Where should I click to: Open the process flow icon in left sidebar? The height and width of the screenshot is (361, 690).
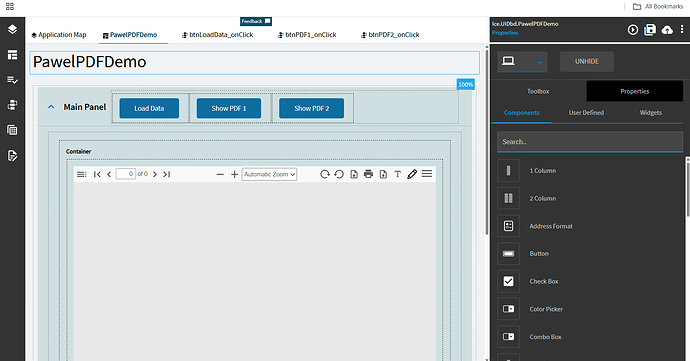(x=12, y=105)
